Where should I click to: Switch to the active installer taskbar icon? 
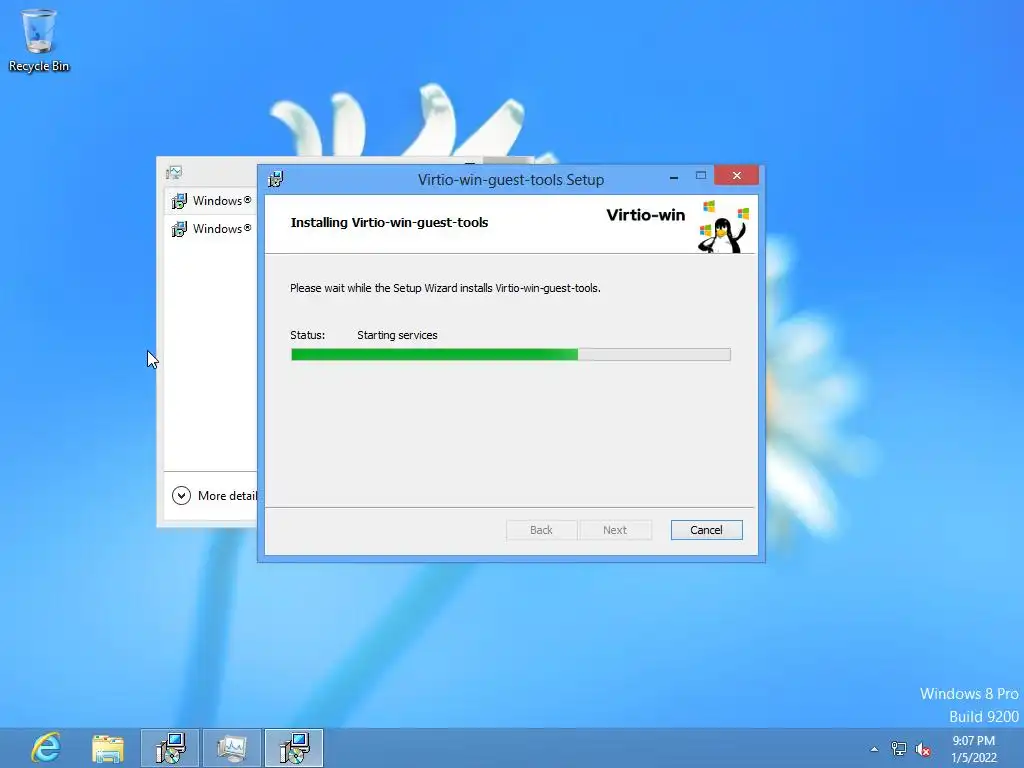[x=294, y=748]
